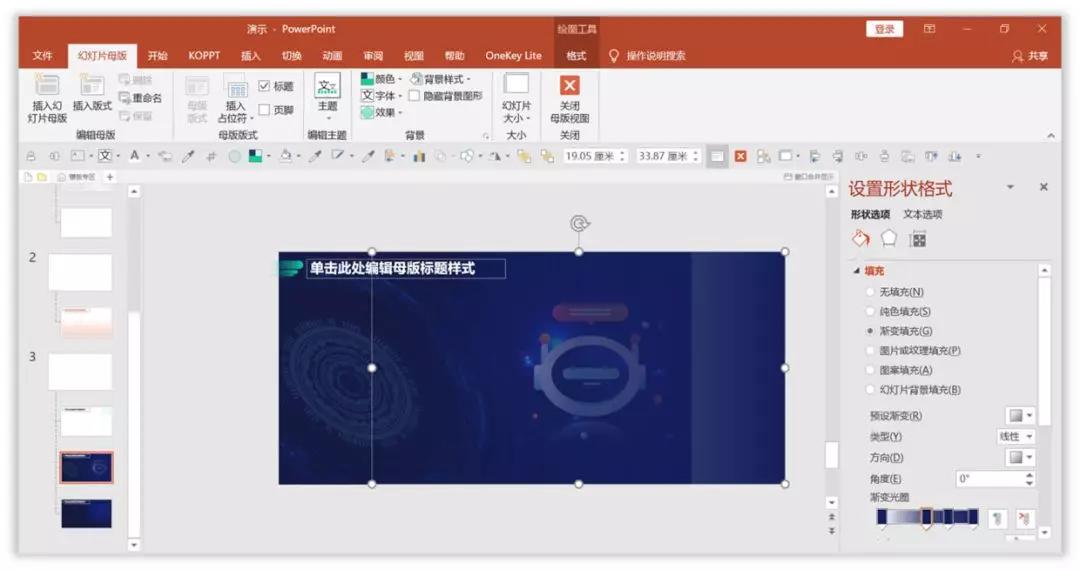Click the highlighted layout icon beside width field

pos(717,156)
